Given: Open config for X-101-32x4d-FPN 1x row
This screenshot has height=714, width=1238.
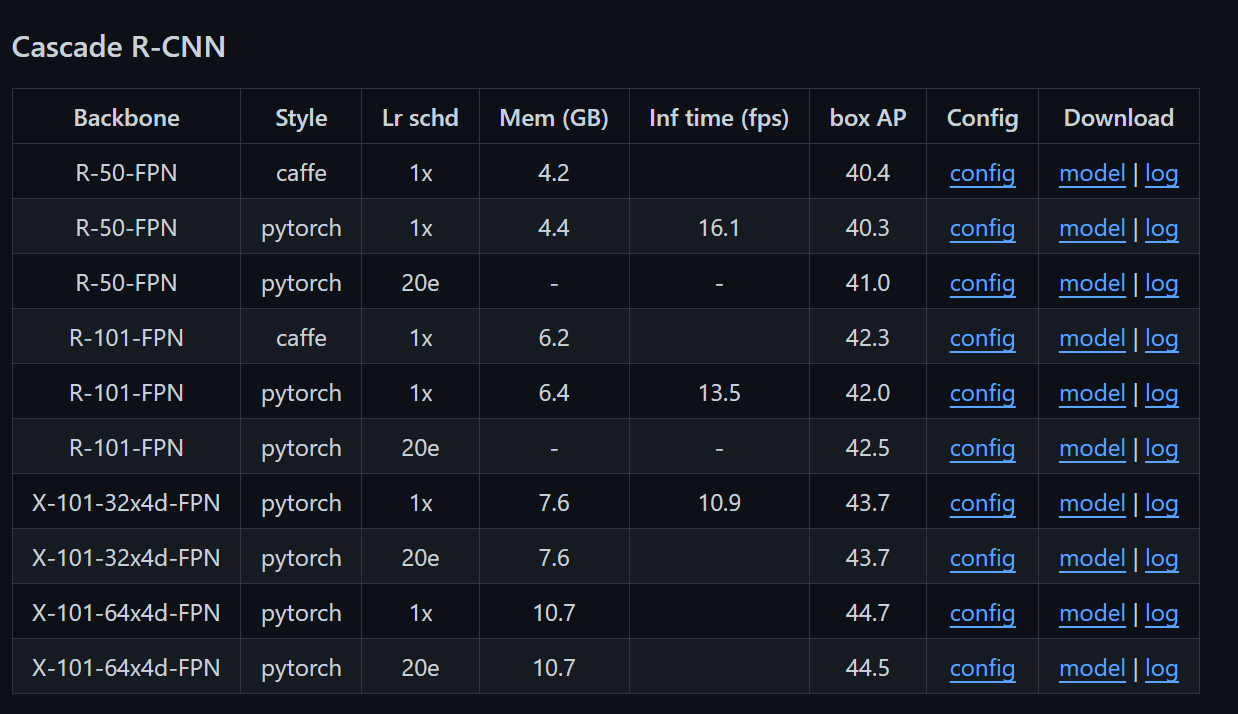Looking at the screenshot, I should (982, 503).
